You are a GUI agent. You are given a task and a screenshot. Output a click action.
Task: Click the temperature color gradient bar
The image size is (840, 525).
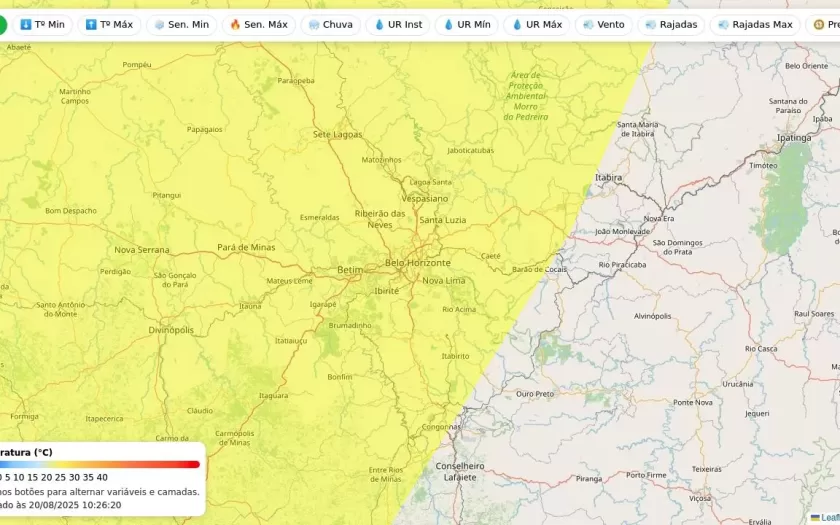[x=100, y=464]
